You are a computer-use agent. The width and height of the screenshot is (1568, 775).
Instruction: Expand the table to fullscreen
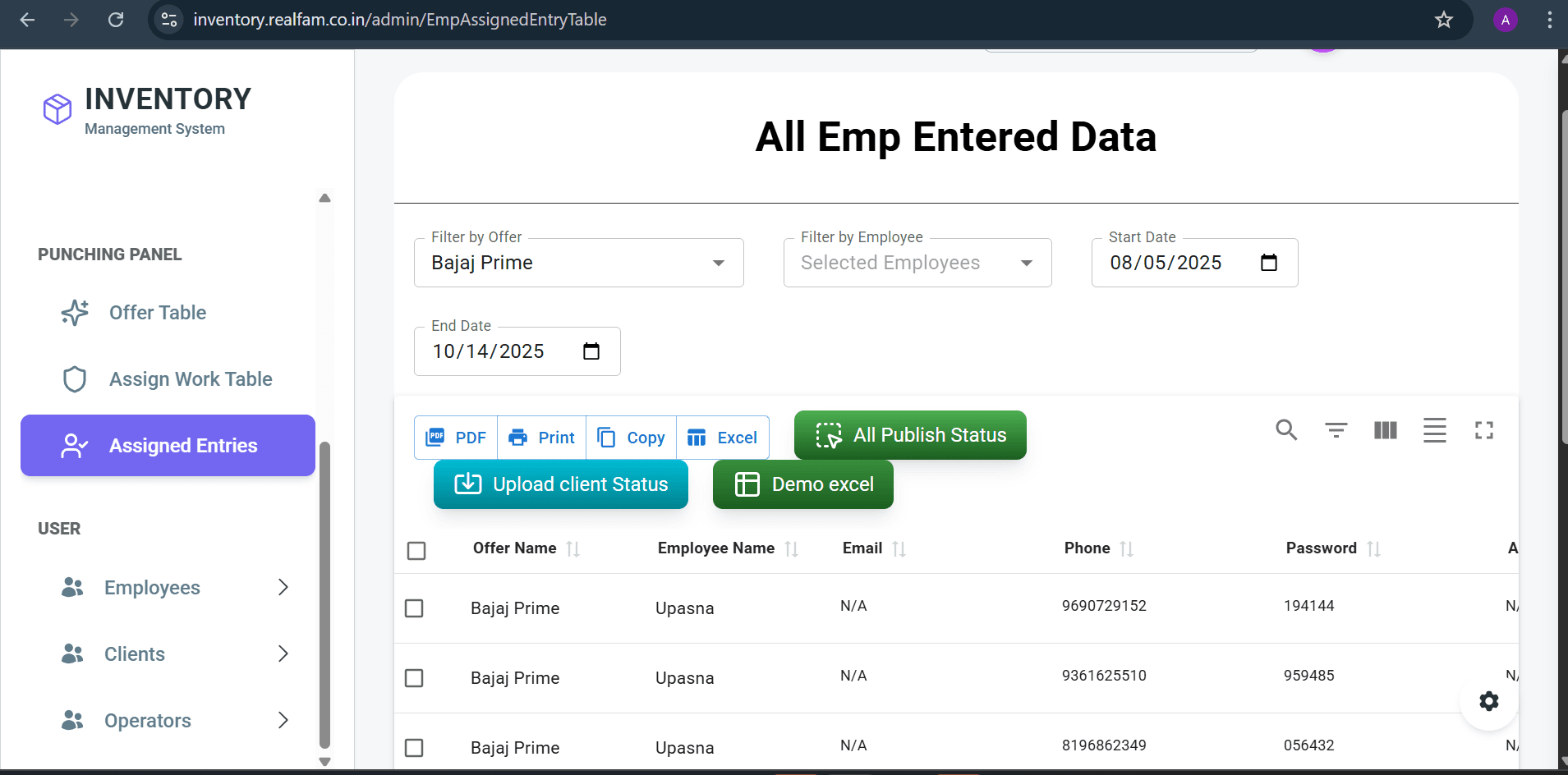point(1483,430)
